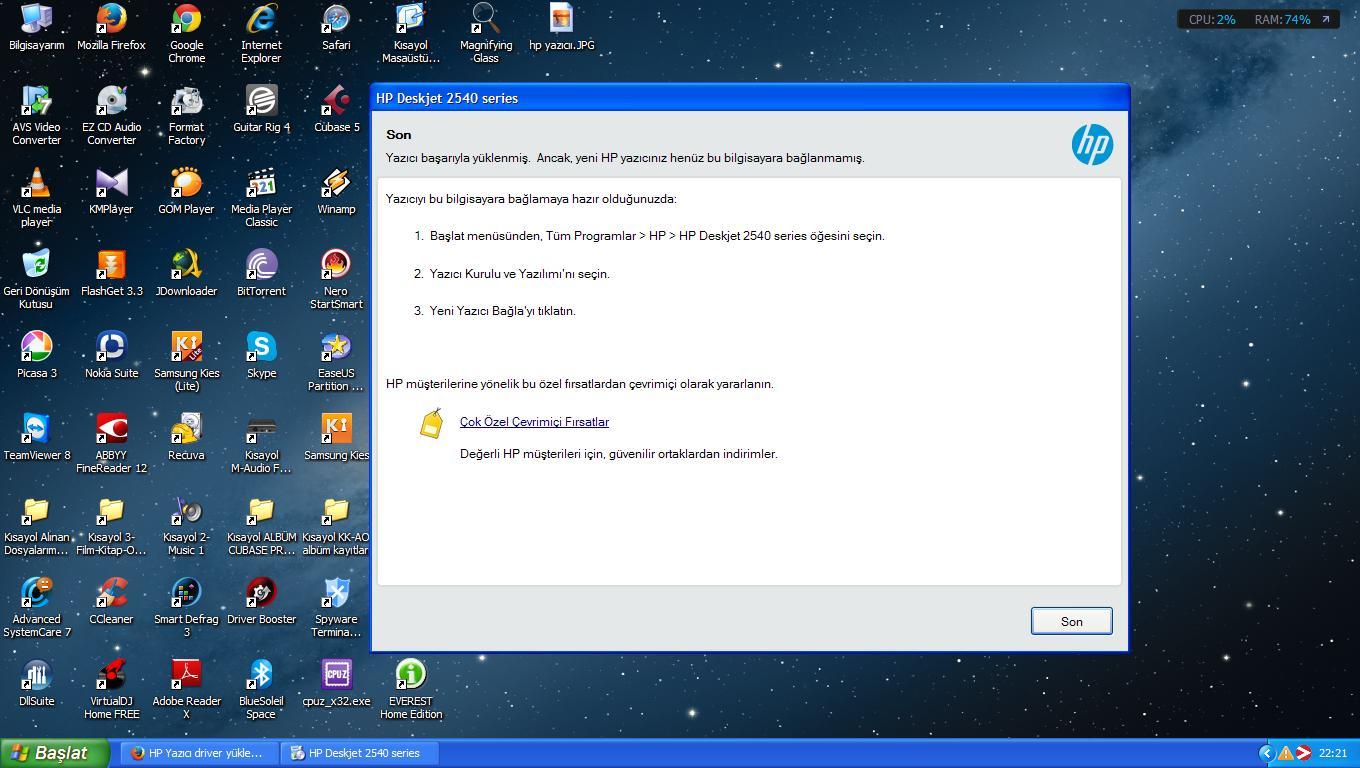Select the DllSuite desktop icon
Viewport: 1360px width, 768px height.
(x=36, y=683)
